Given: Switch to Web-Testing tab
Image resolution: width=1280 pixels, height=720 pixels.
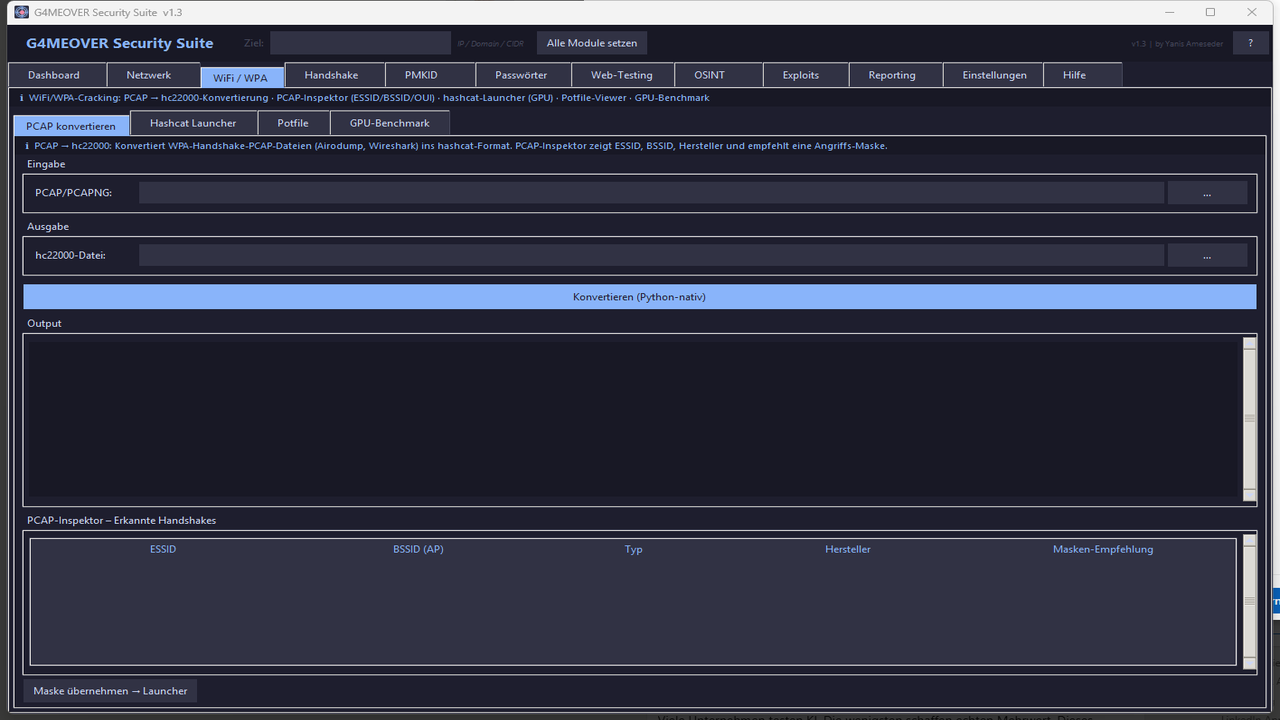Looking at the screenshot, I should (x=622, y=75).
